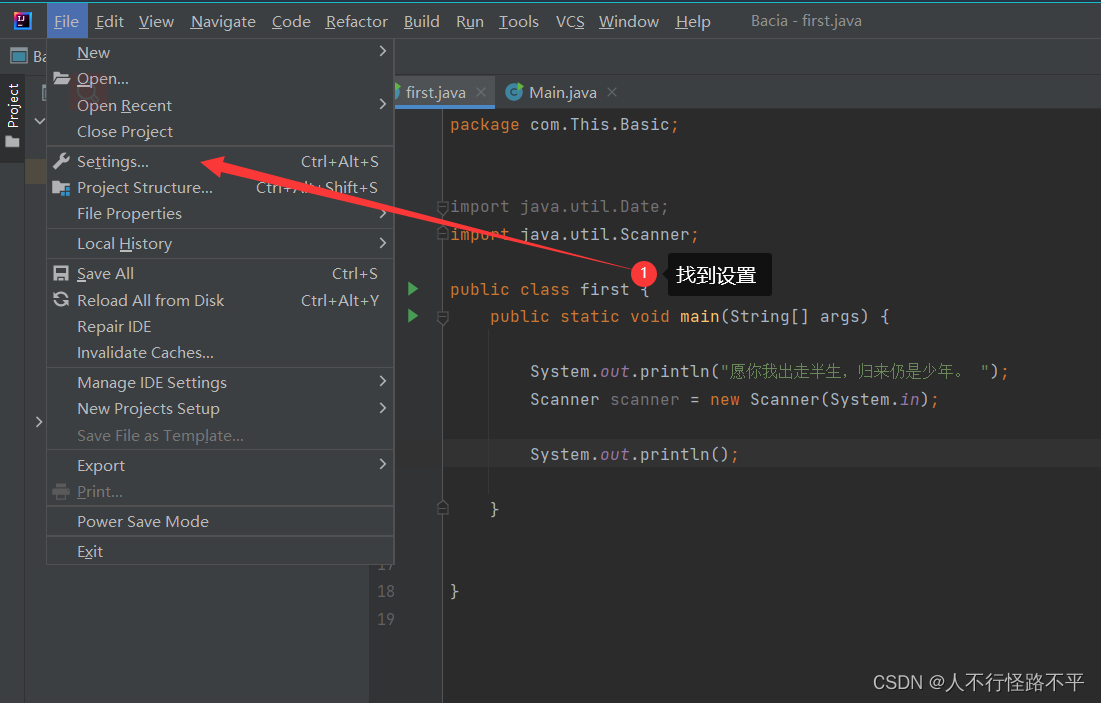Choose Save All menu item
1101x703 pixels.
point(220,273)
